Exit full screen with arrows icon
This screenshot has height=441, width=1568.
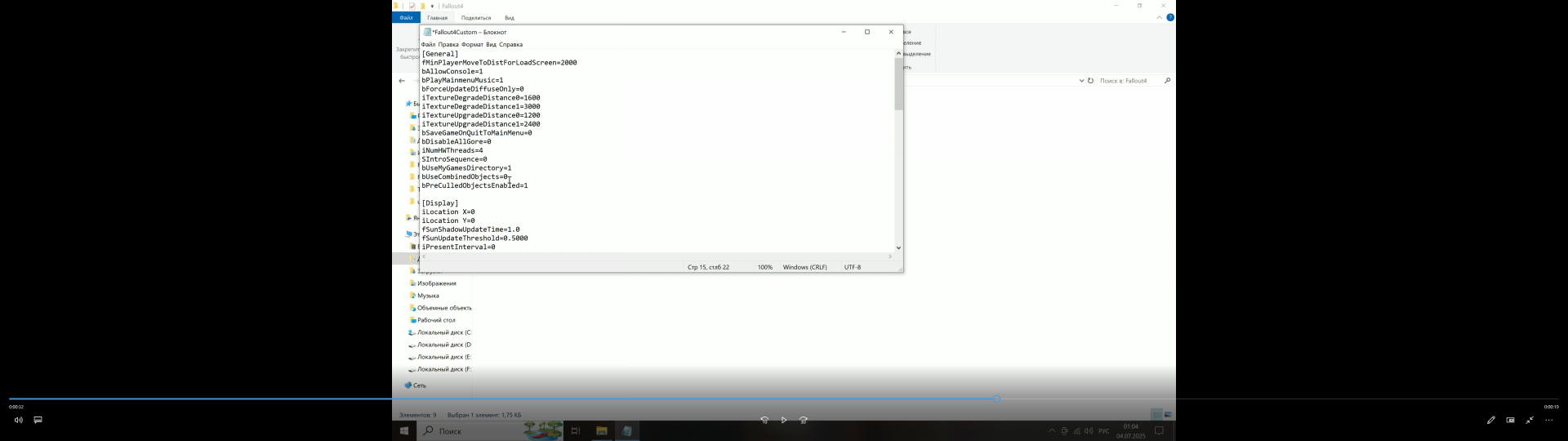pyautogui.click(x=1530, y=421)
